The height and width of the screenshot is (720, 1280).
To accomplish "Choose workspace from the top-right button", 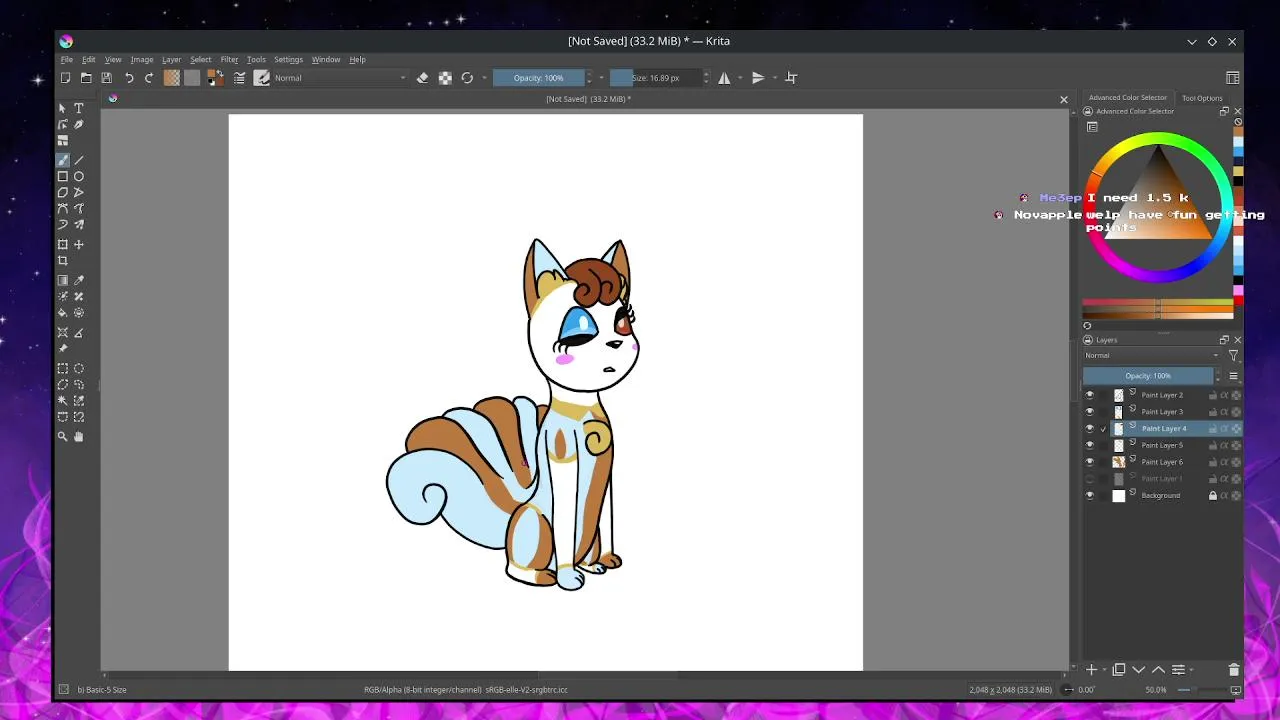I will (x=1233, y=78).
